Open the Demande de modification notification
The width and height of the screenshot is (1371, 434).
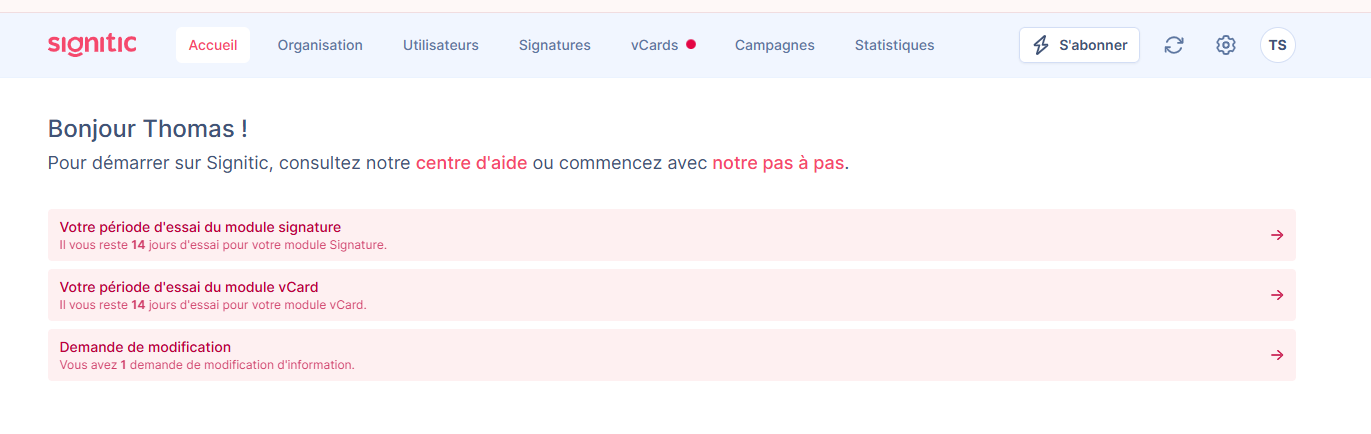point(672,355)
